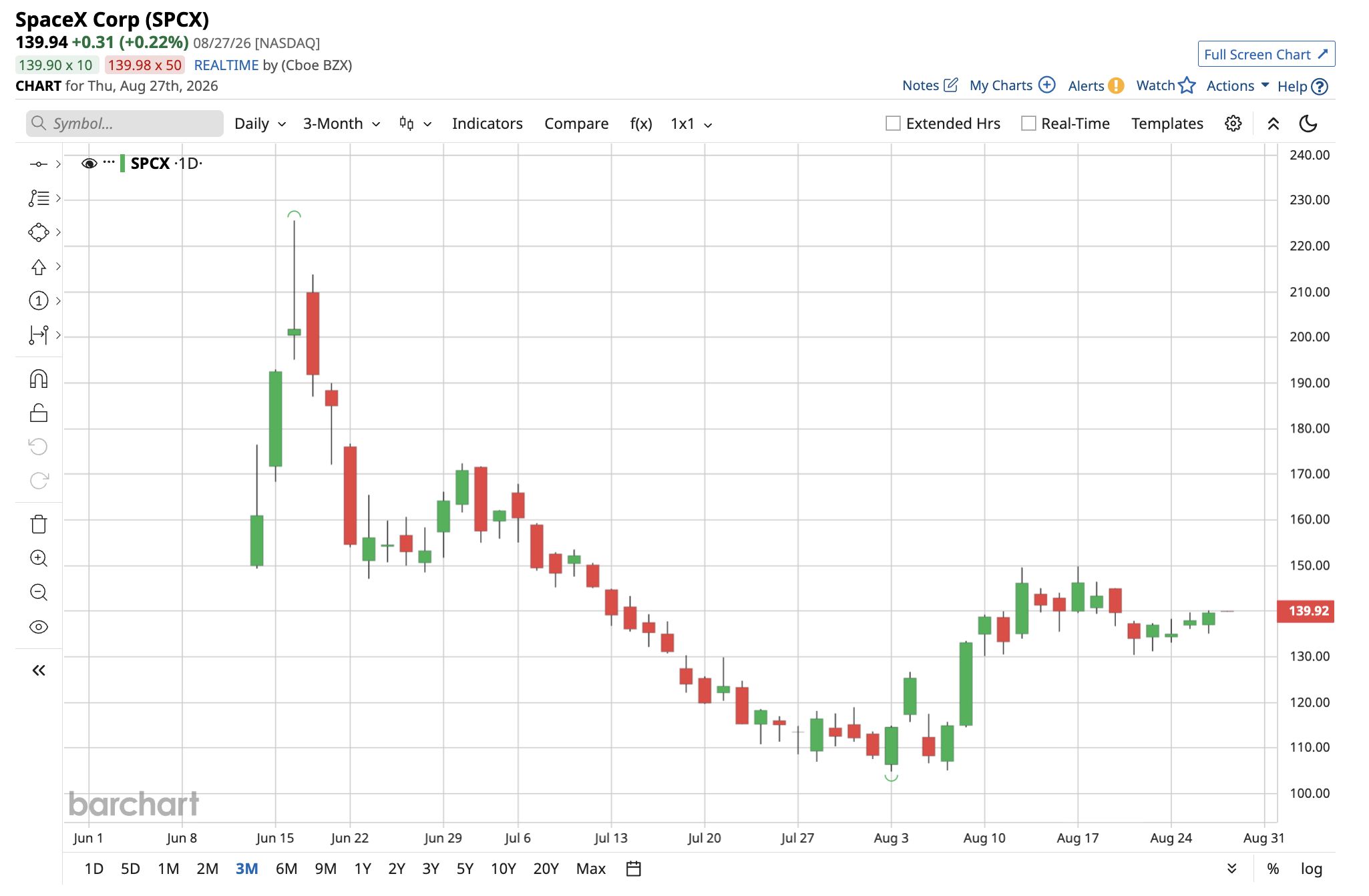This screenshot has width=1369, height=896.
Task: Lock or unlock all drawings
Action: tap(39, 413)
